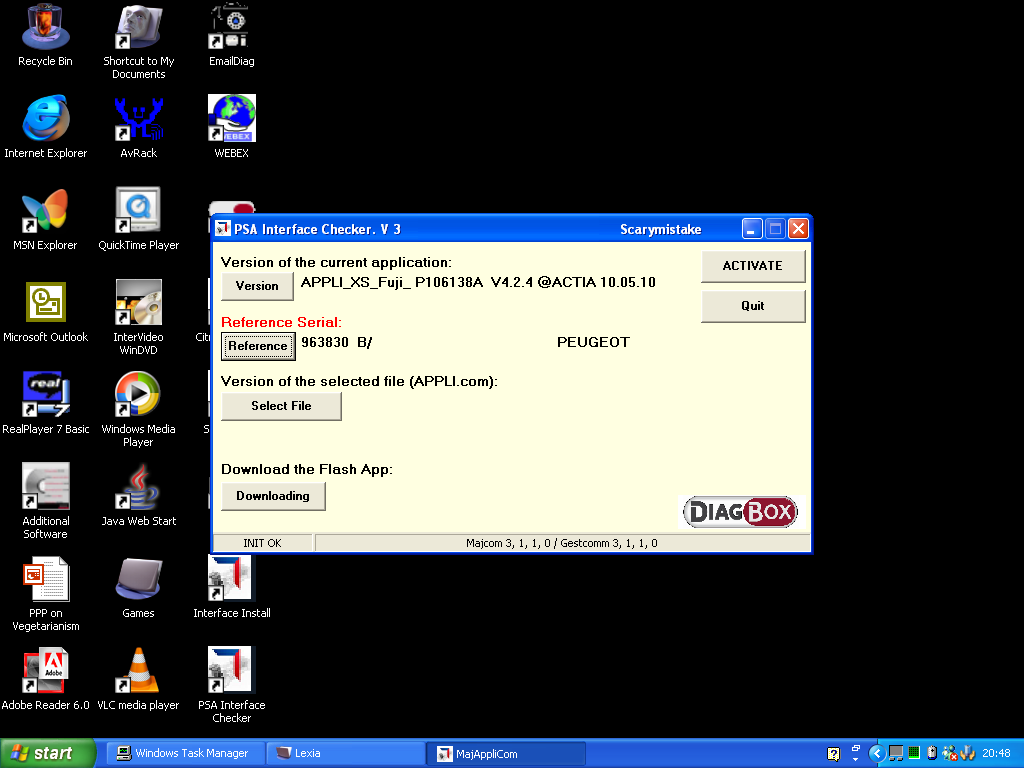Viewport: 1024px width, 768px height.
Task: Open the Windows Media Player icon
Action: [138, 409]
